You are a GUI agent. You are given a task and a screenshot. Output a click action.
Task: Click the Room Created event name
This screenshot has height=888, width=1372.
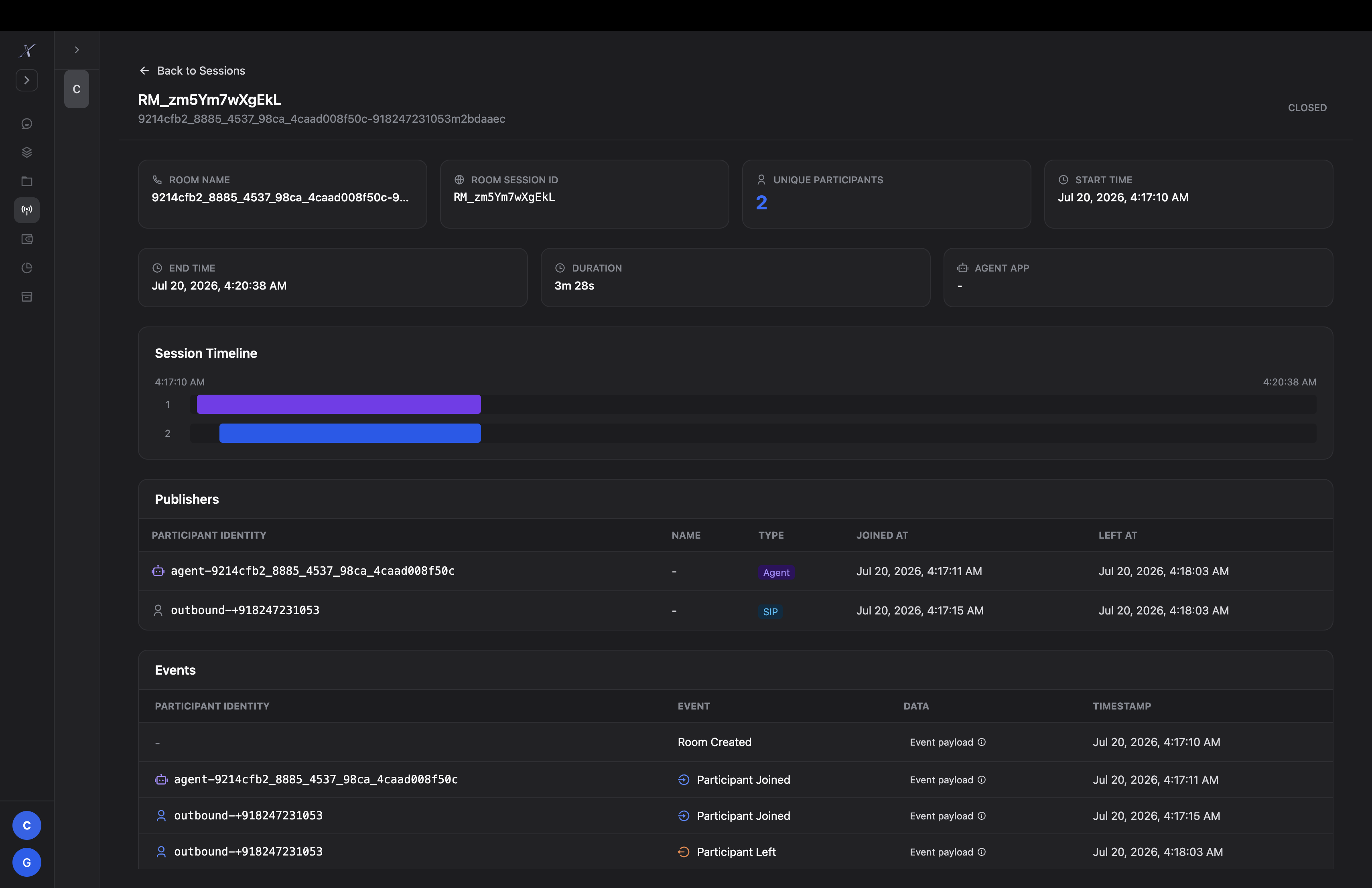coord(714,742)
